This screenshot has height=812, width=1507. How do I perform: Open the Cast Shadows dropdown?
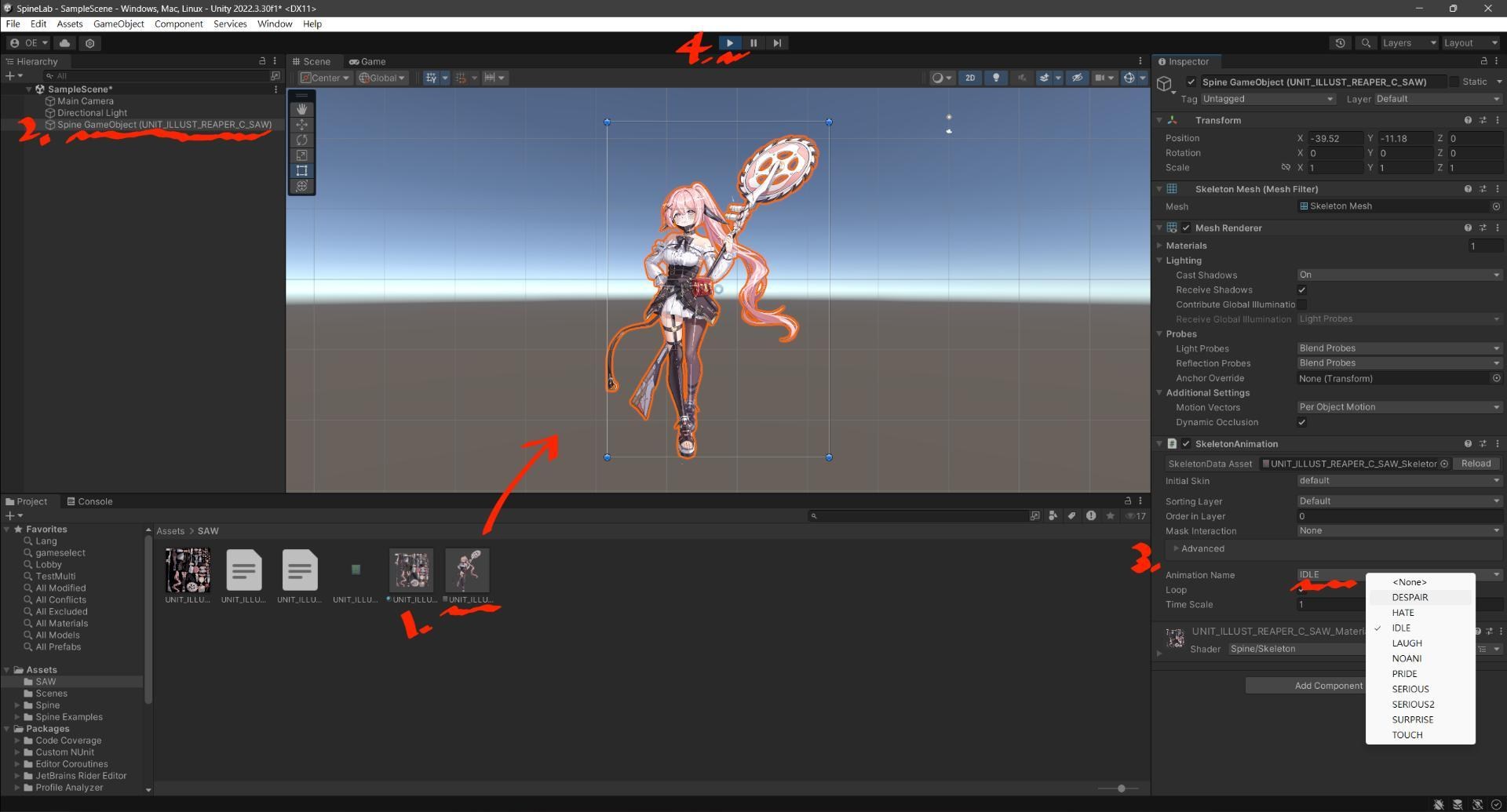(x=1399, y=275)
